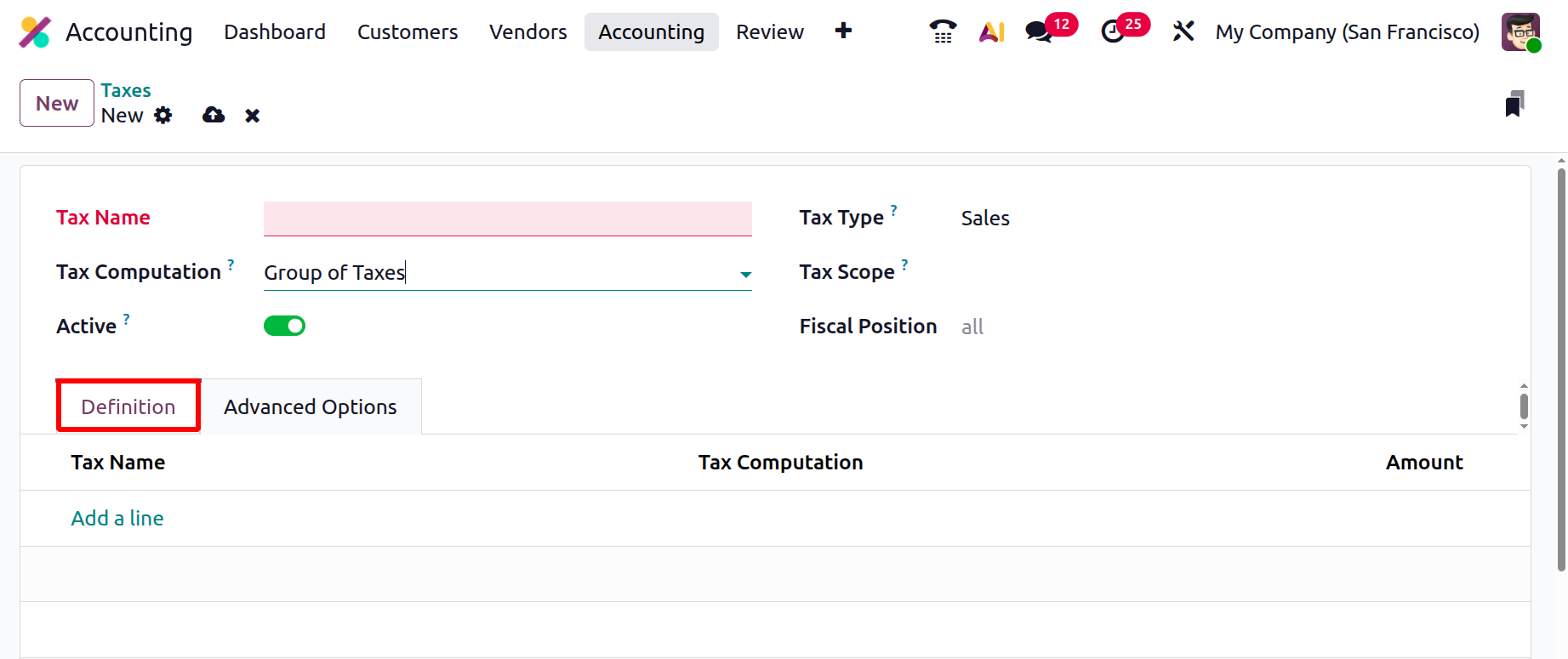The width and height of the screenshot is (1568, 659).
Task: Open the chat messages icon
Action: pos(1039,31)
